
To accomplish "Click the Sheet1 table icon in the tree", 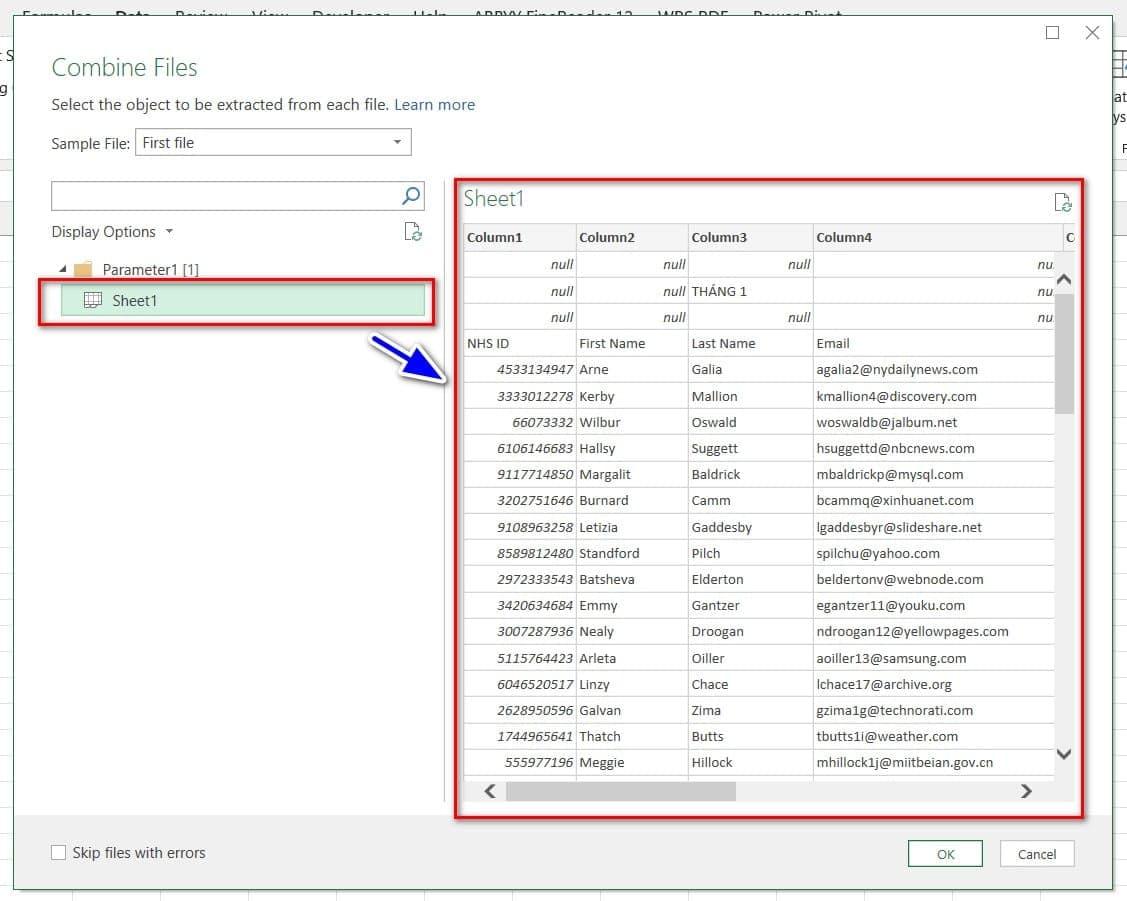I will click(93, 300).
